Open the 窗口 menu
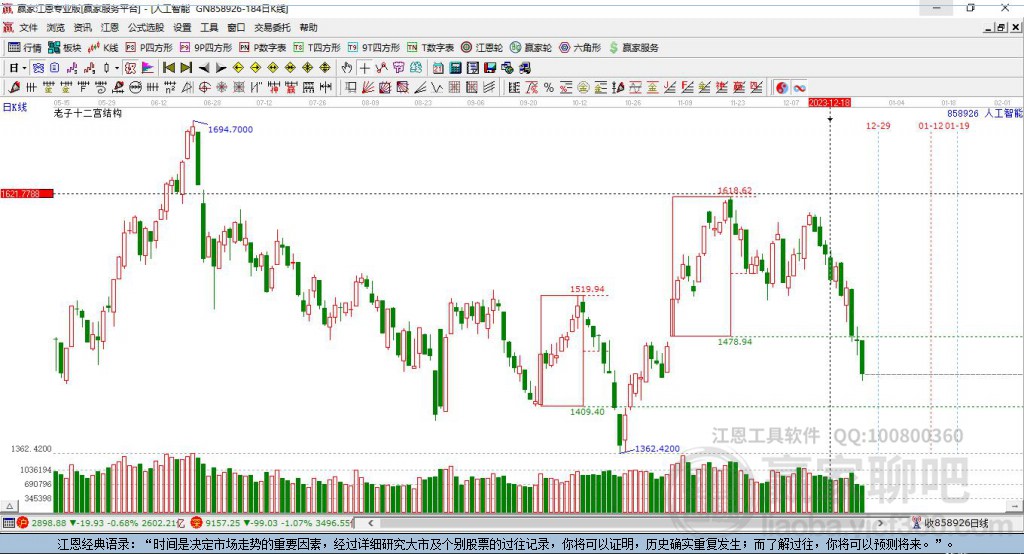This screenshot has height=554, width=1024. click(x=236, y=27)
